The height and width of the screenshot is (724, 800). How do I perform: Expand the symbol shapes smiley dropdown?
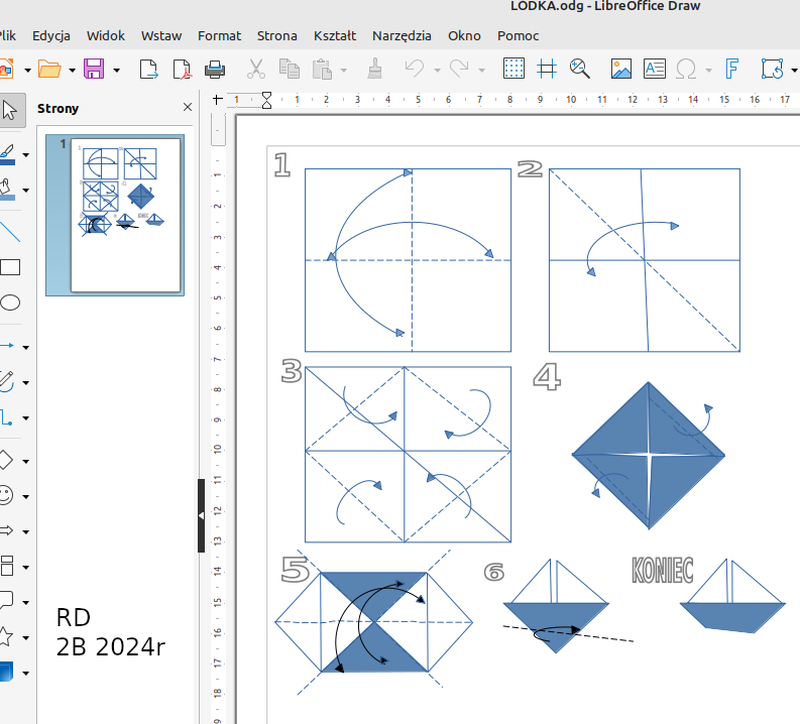[x=26, y=496]
